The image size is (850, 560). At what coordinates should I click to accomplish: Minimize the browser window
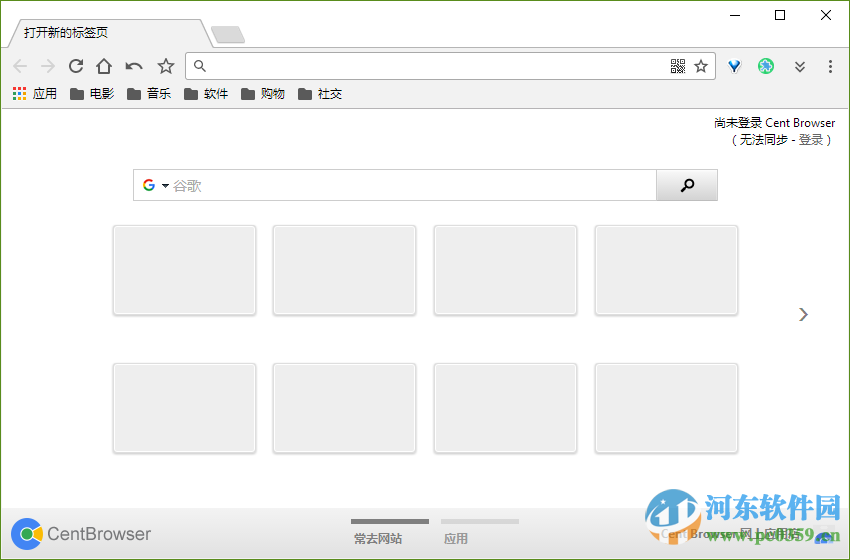click(x=735, y=15)
